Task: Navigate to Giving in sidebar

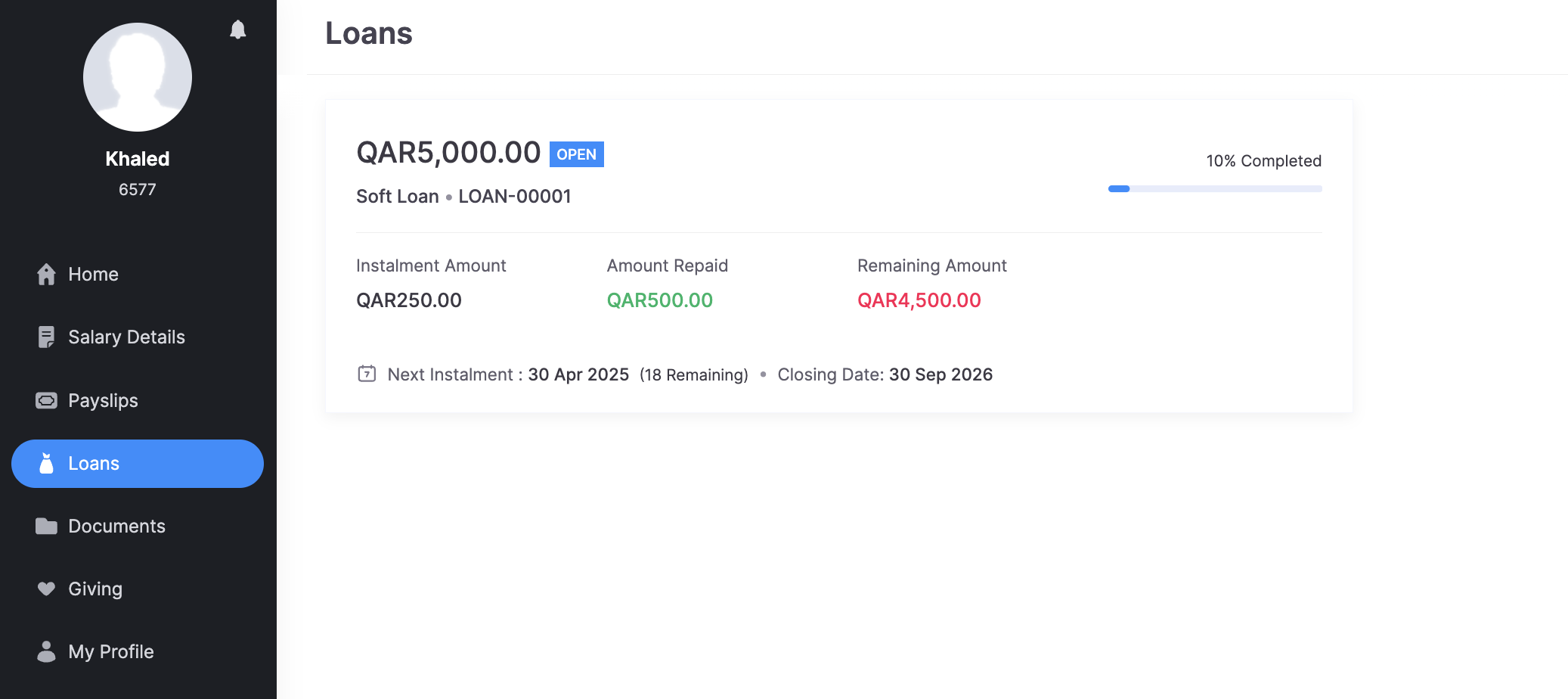Action: (95, 589)
